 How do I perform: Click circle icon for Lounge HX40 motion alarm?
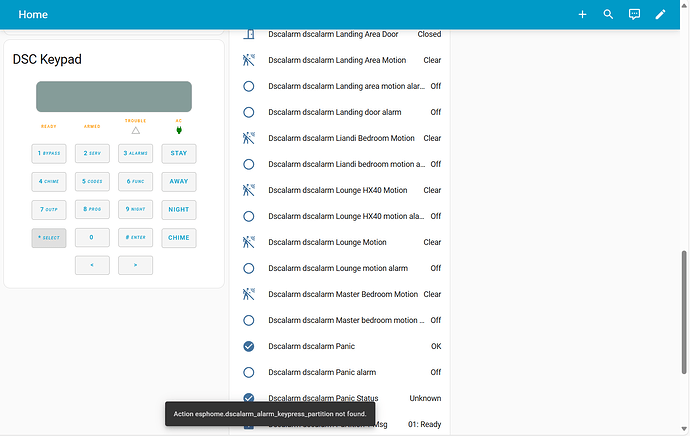pyautogui.click(x=249, y=216)
